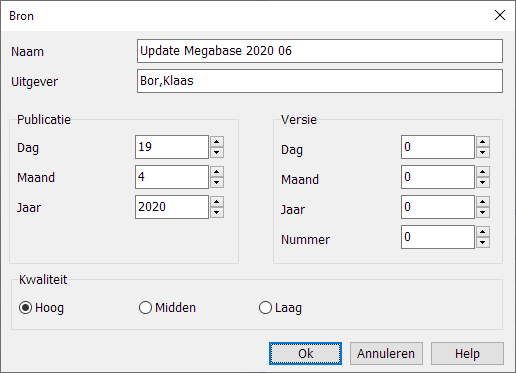
Task: Increase Versie Dag with up arrow
Action: coord(483,142)
